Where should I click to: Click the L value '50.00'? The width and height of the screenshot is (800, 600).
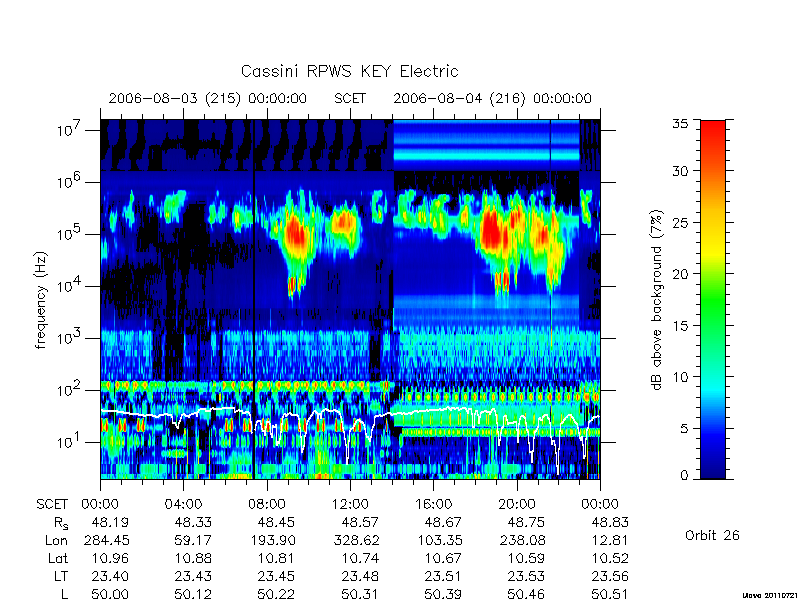pyautogui.click(x=110, y=594)
